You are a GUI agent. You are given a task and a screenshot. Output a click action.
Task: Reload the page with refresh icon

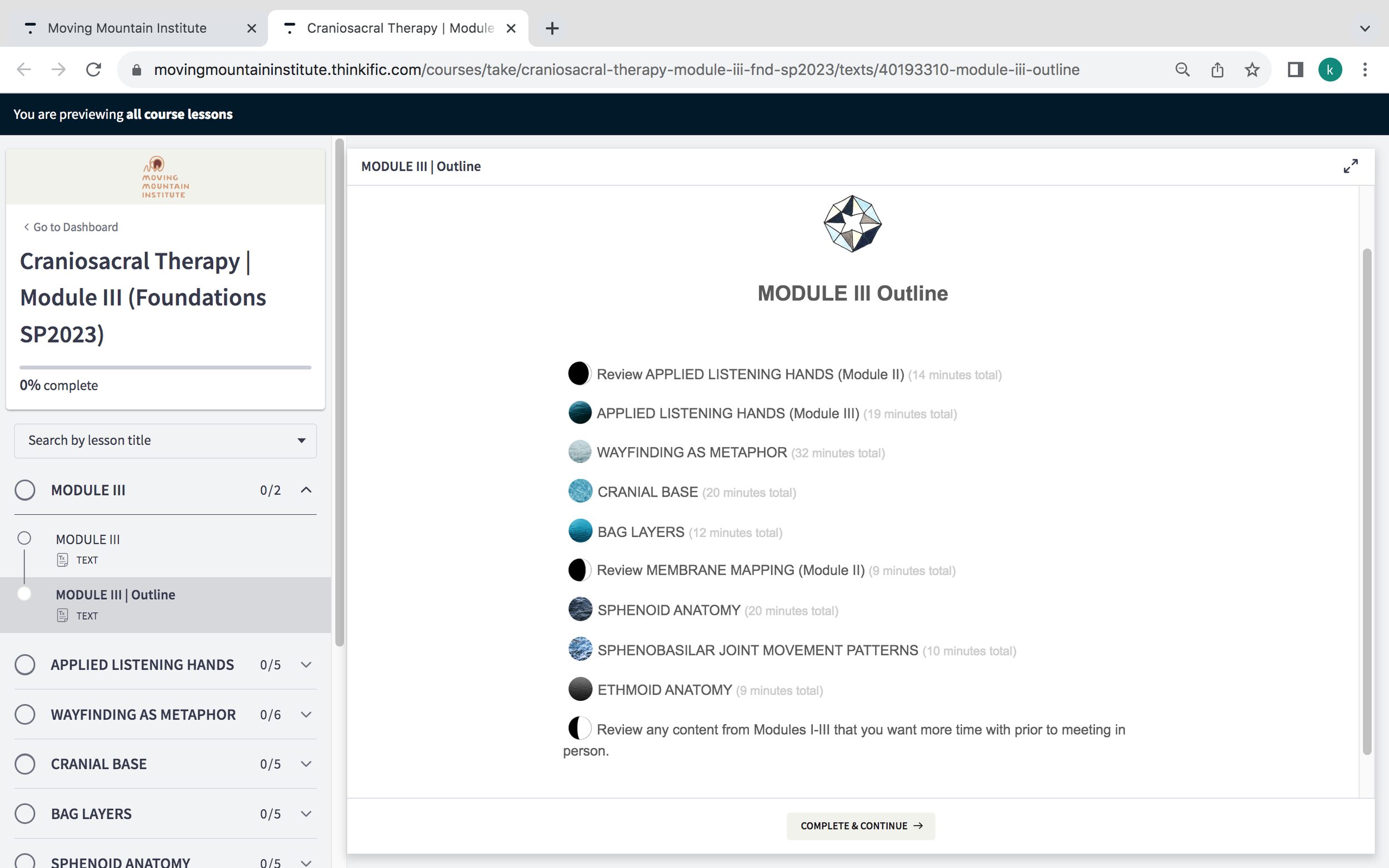point(93,70)
